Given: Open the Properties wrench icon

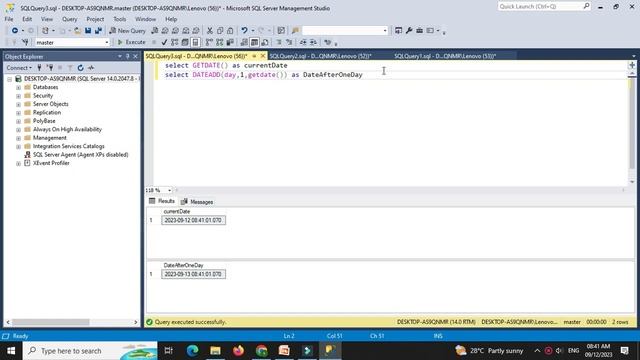Looking at the screenshot, I should 409,31.
